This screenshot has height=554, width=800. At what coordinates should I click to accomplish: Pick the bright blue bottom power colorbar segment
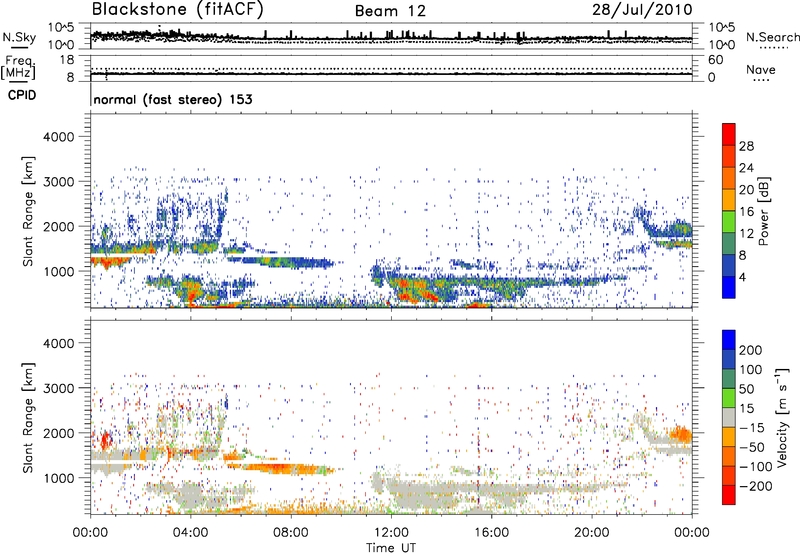click(x=729, y=288)
